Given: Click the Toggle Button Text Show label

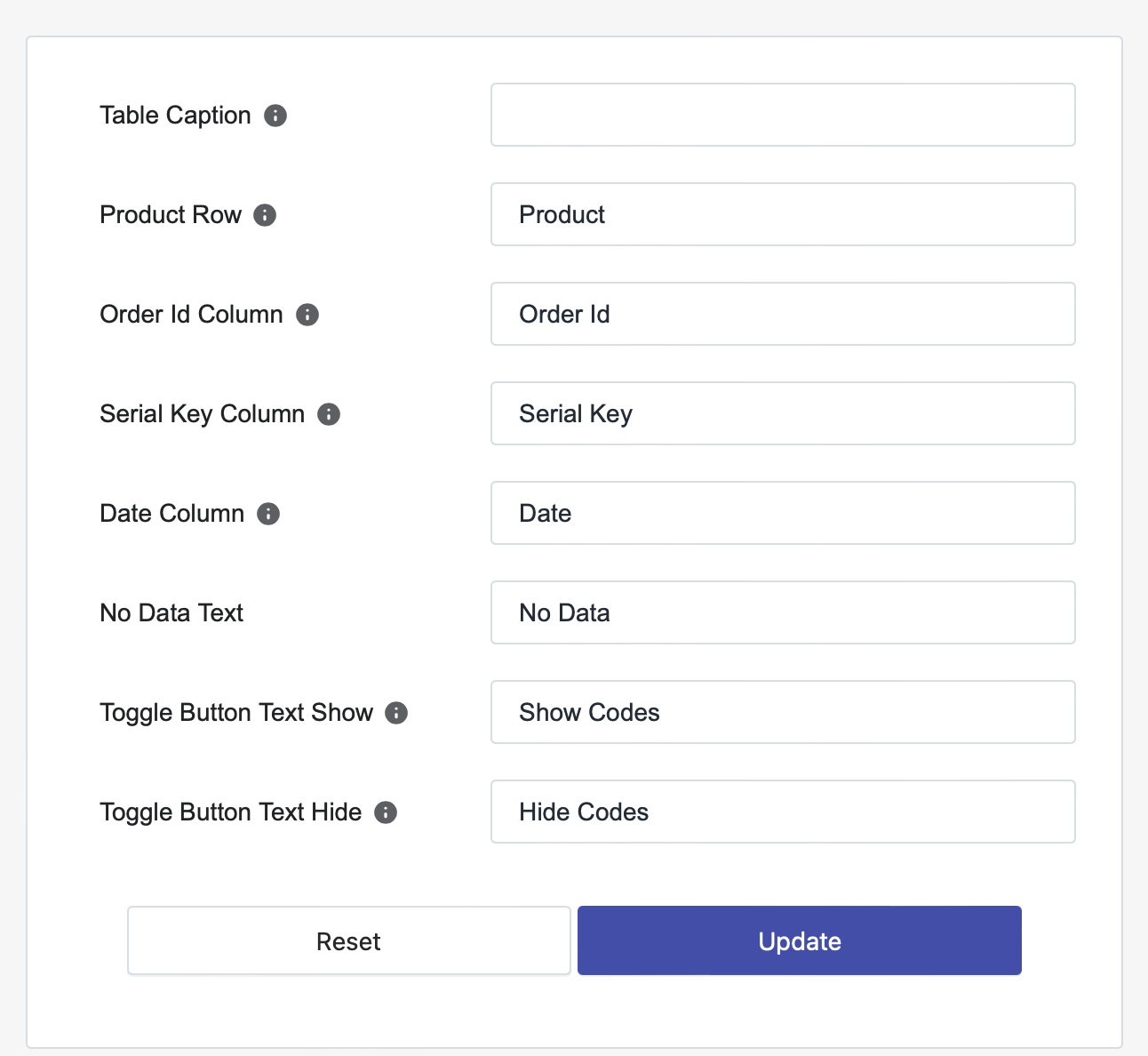Looking at the screenshot, I should coord(236,713).
